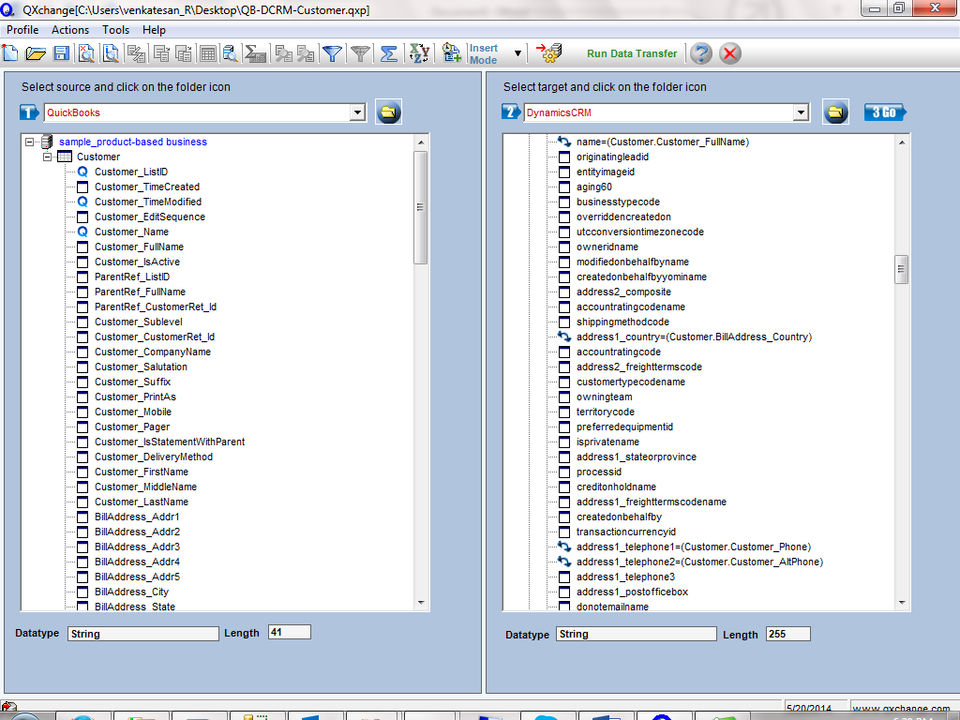The image size is (960, 720).
Task: Check the businesstypecode checkbox
Action: (564, 202)
